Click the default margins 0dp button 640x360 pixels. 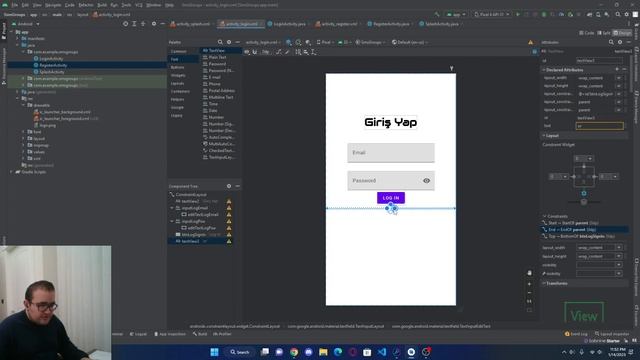(266, 52)
